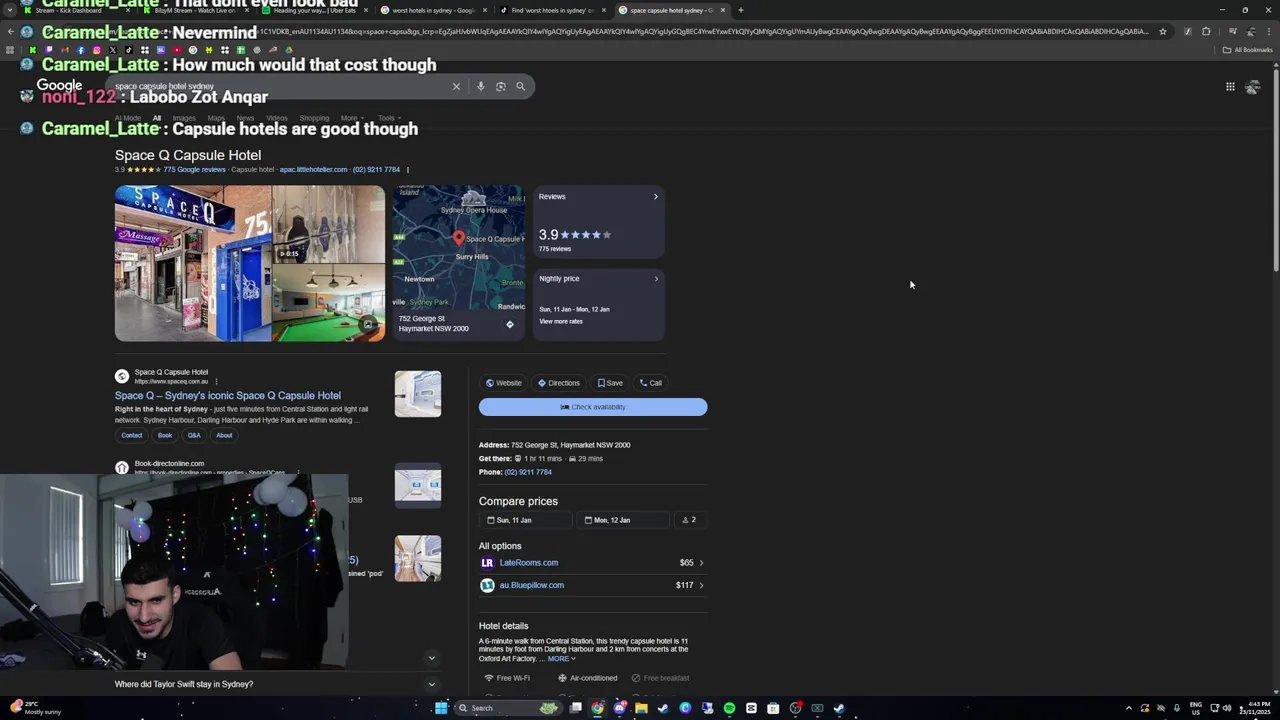The image size is (1280, 720).
Task: Open the Windows Start menu
Action: pyautogui.click(x=440, y=708)
